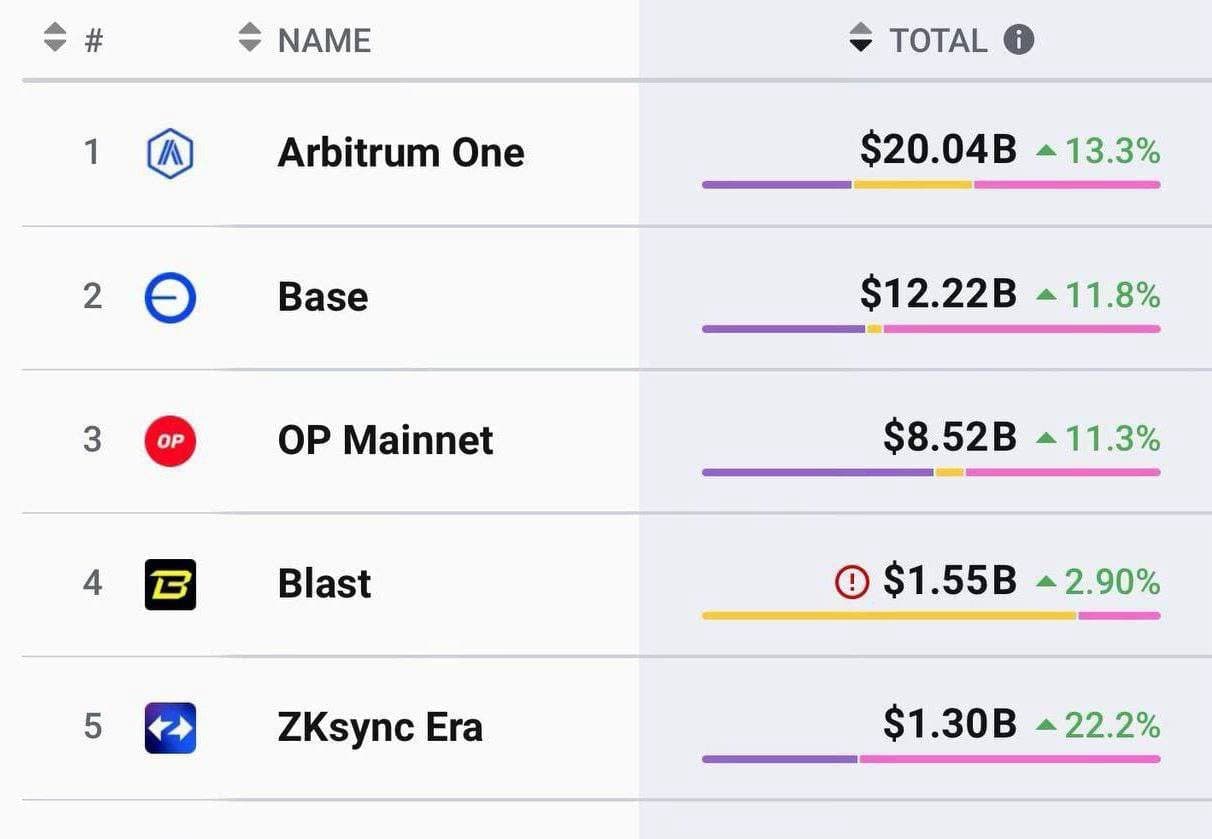1212x839 pixels.
Task: Sort the TOTAL column using its arrows
Action: click(x=860, y=40)
